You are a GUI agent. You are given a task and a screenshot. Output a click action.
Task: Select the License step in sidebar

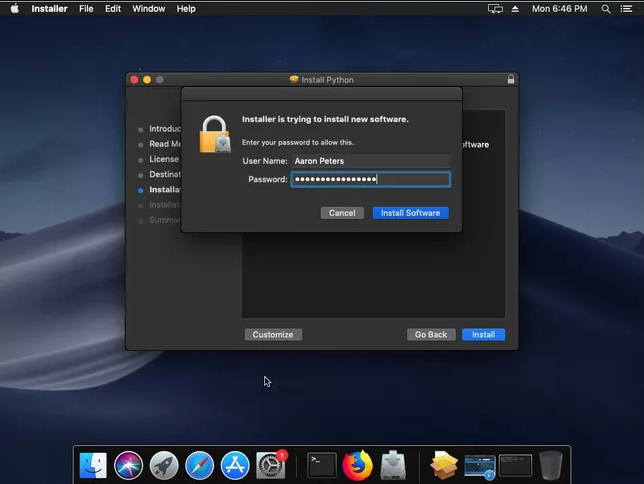click(x=163, y=159)
